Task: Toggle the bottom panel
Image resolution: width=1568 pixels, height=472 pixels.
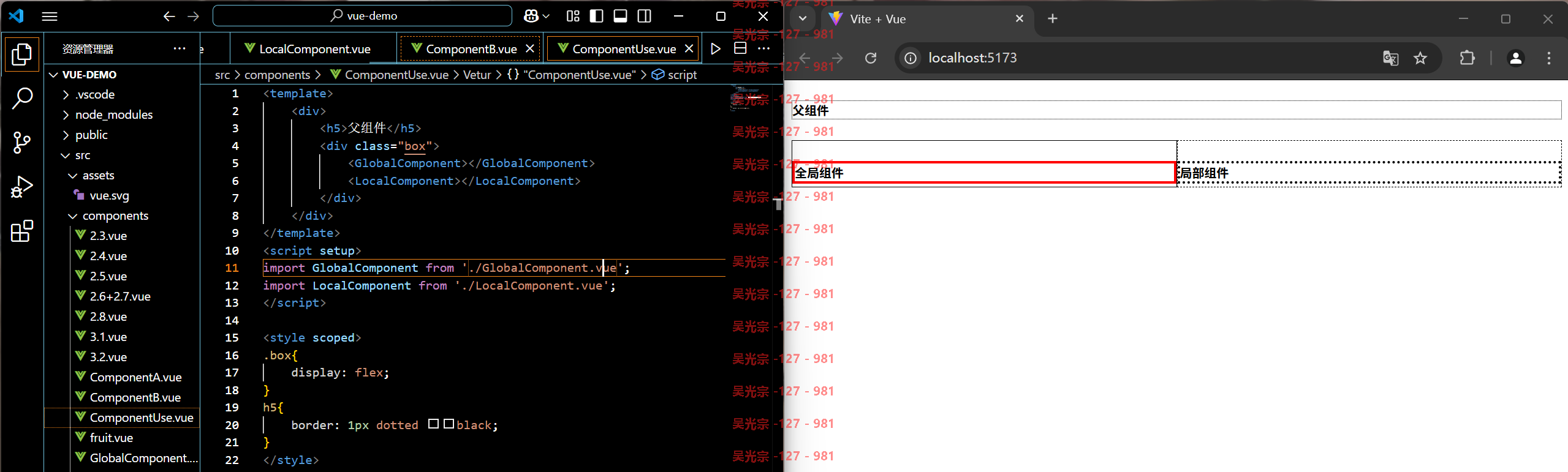Action: click(x=620, y=17)
